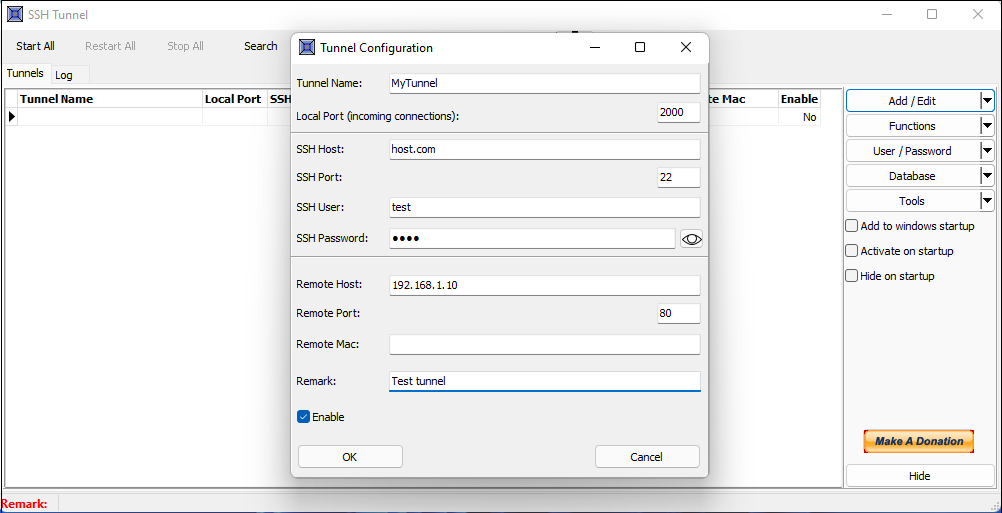
Task: Reveal SSH password with eye icon
Action: [691, 239]
